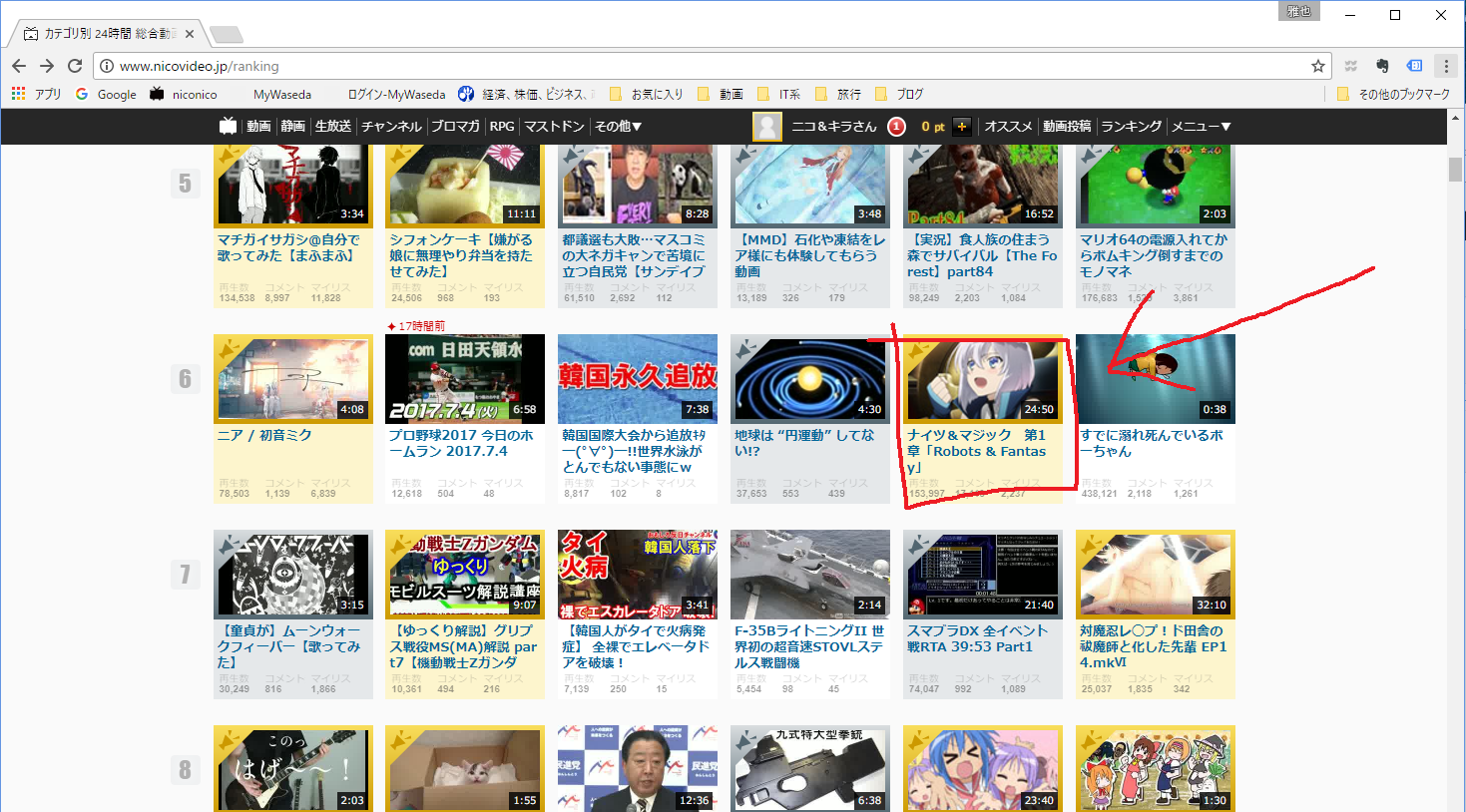Open the Chrome three-dot menu
The image size is (1466, 812).
1446,66
